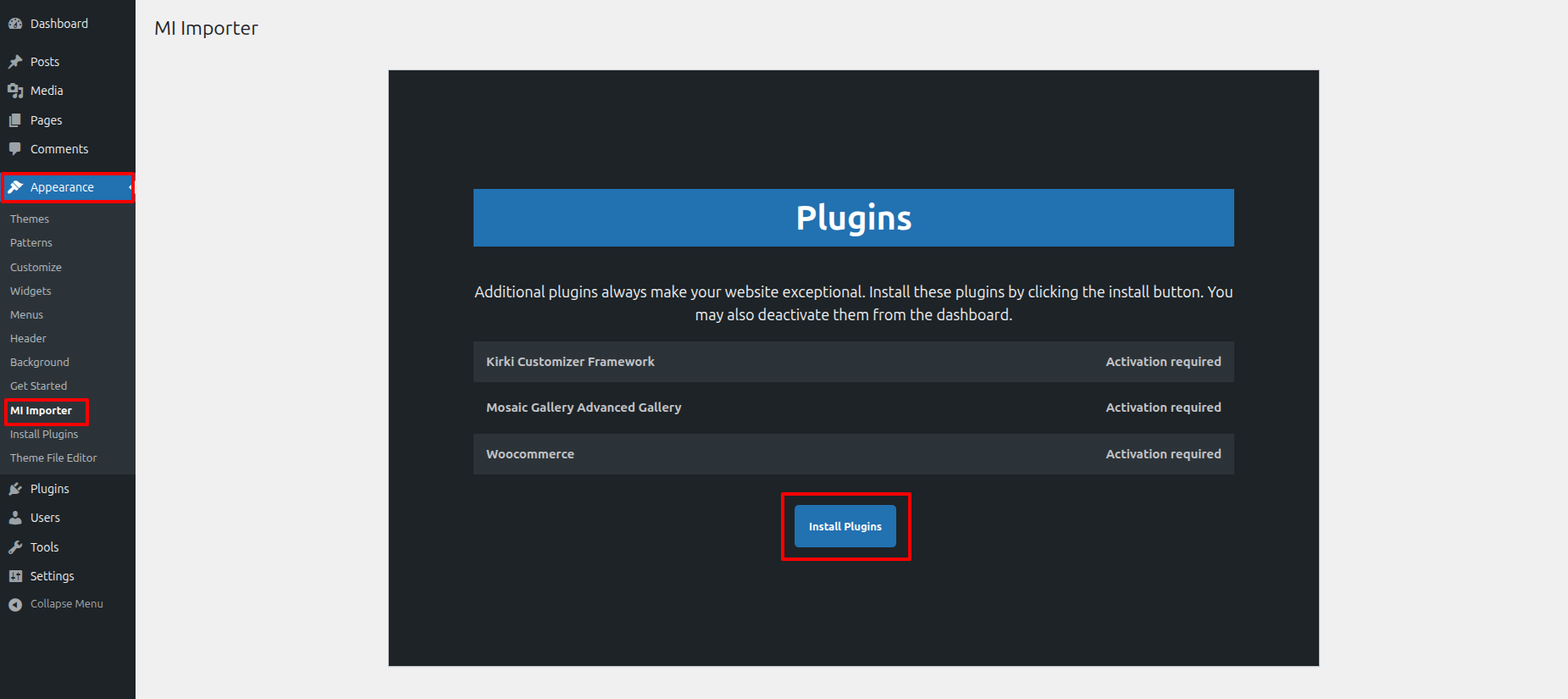Open the Themes submenu item
This screenshot has height=699, width=1568.
pos(30,219)
